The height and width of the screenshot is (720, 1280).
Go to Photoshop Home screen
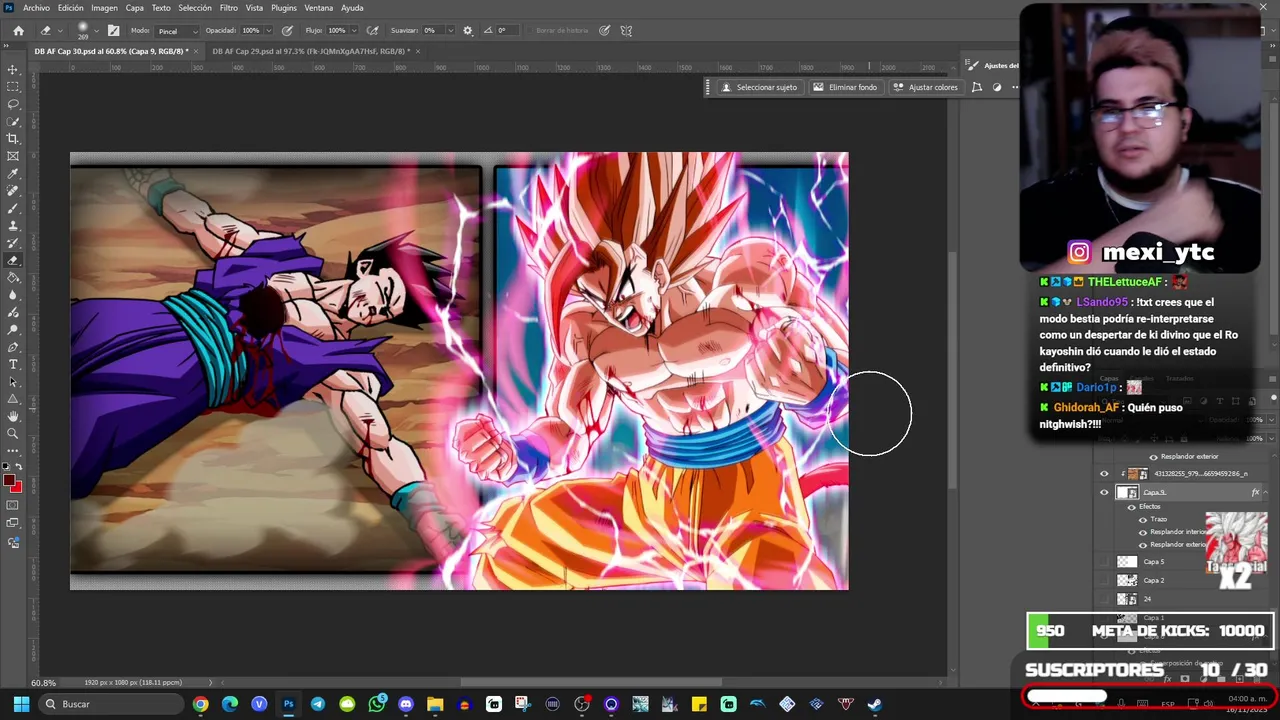point(18,31)
